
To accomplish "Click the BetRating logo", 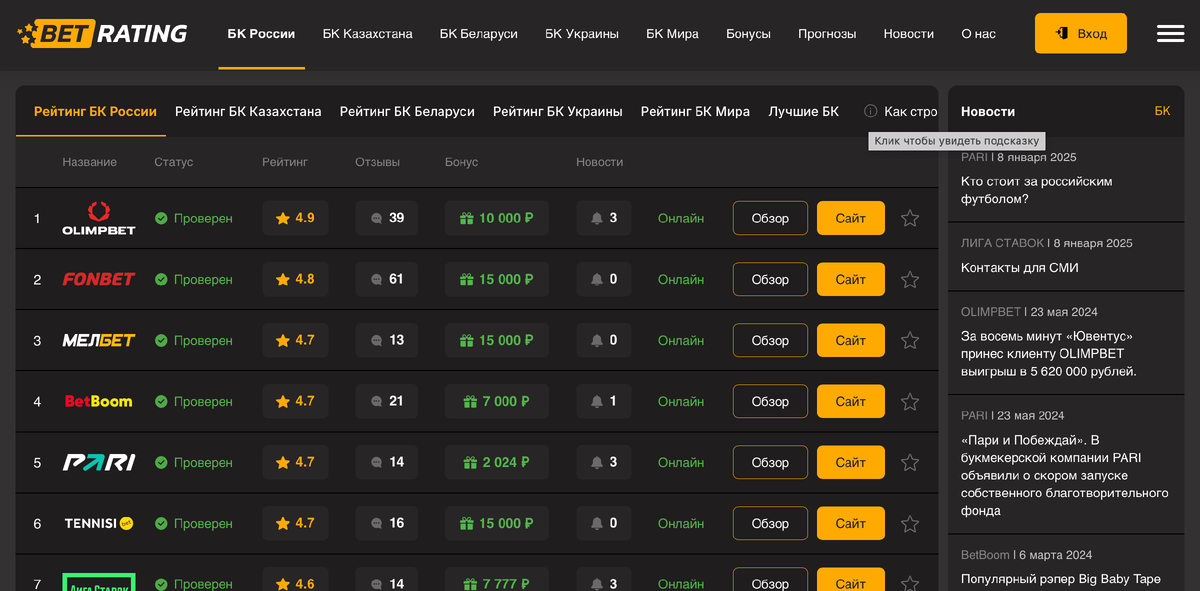I will (102, 34).
